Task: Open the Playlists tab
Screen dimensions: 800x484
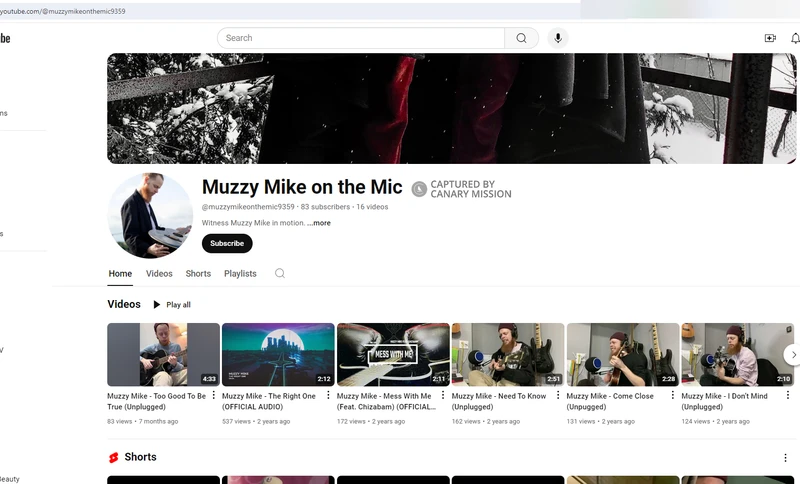Action: click(x=240, y=274)
